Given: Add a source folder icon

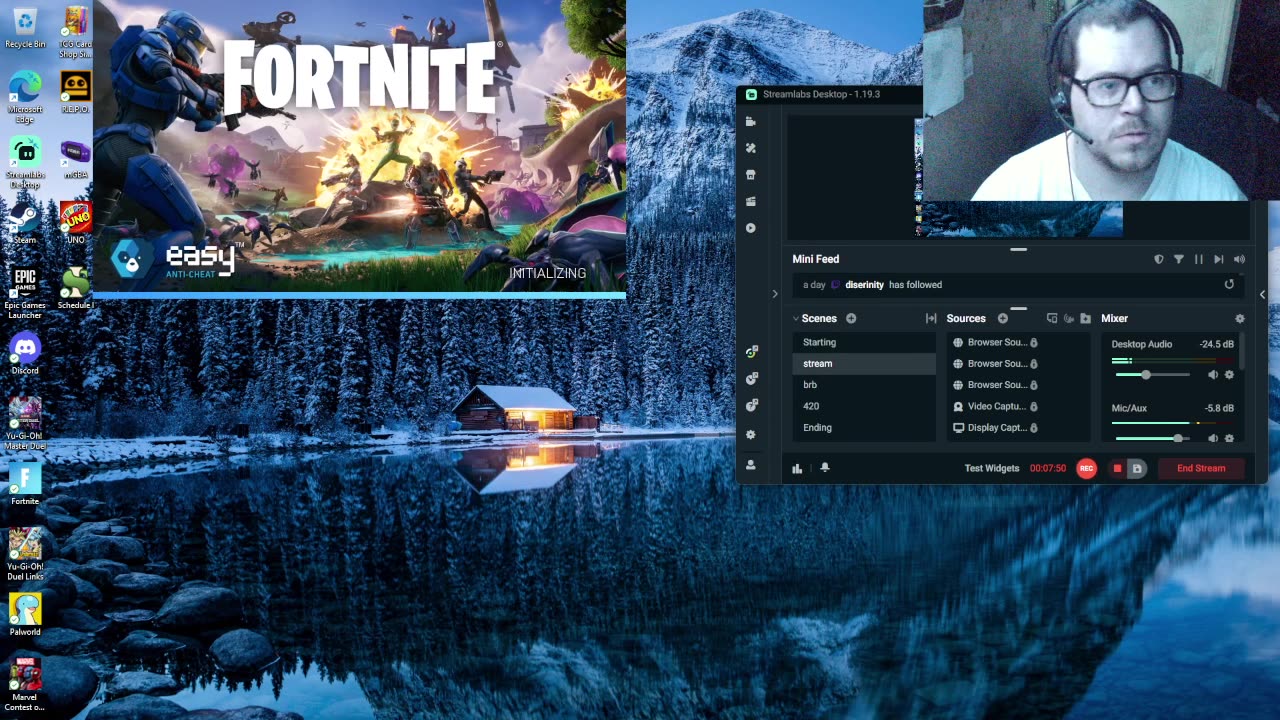Looking at the screenshot, I should click(x=1085, y=318).
